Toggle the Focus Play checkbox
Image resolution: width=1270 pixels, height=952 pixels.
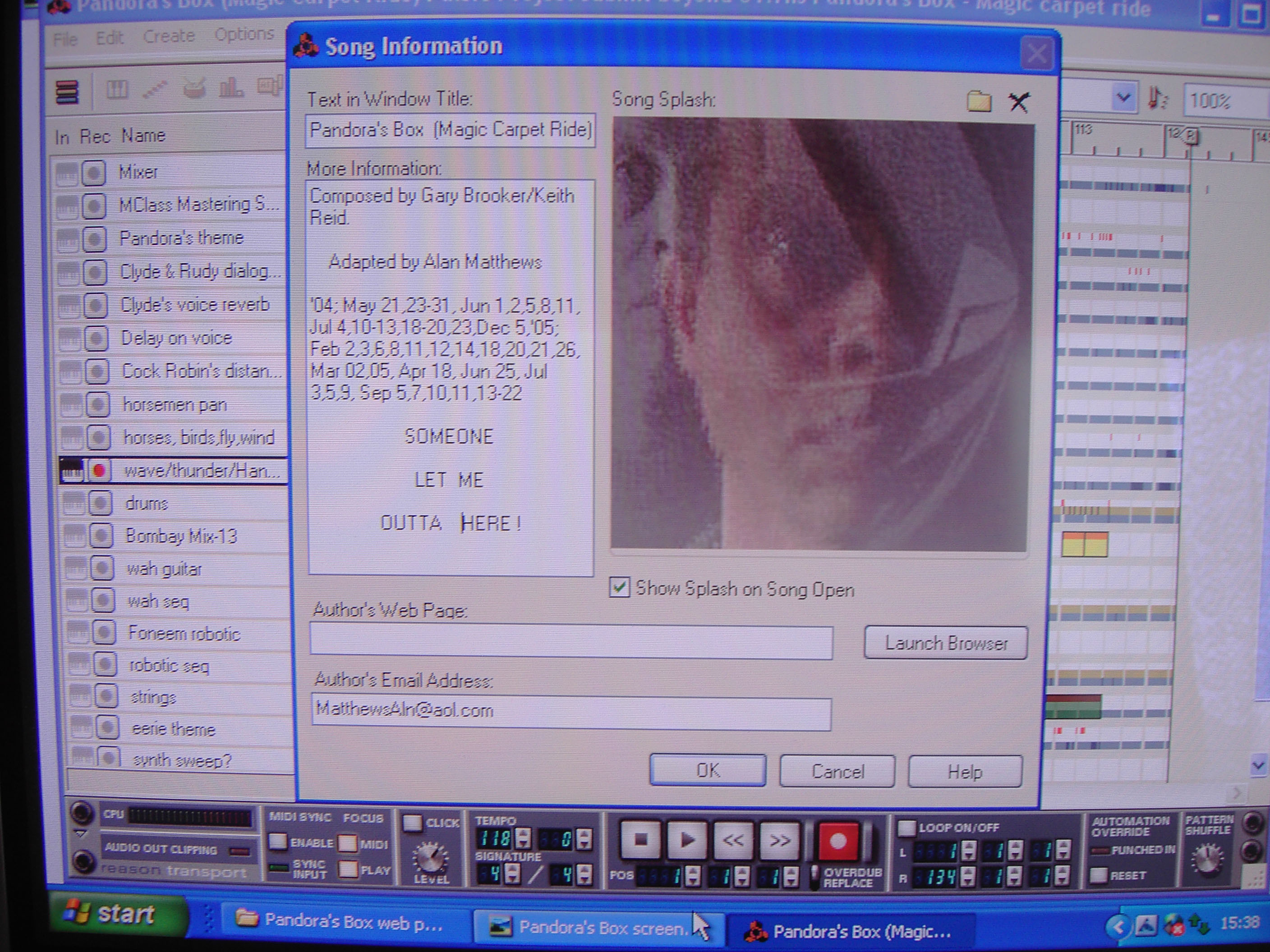[348, 870]
